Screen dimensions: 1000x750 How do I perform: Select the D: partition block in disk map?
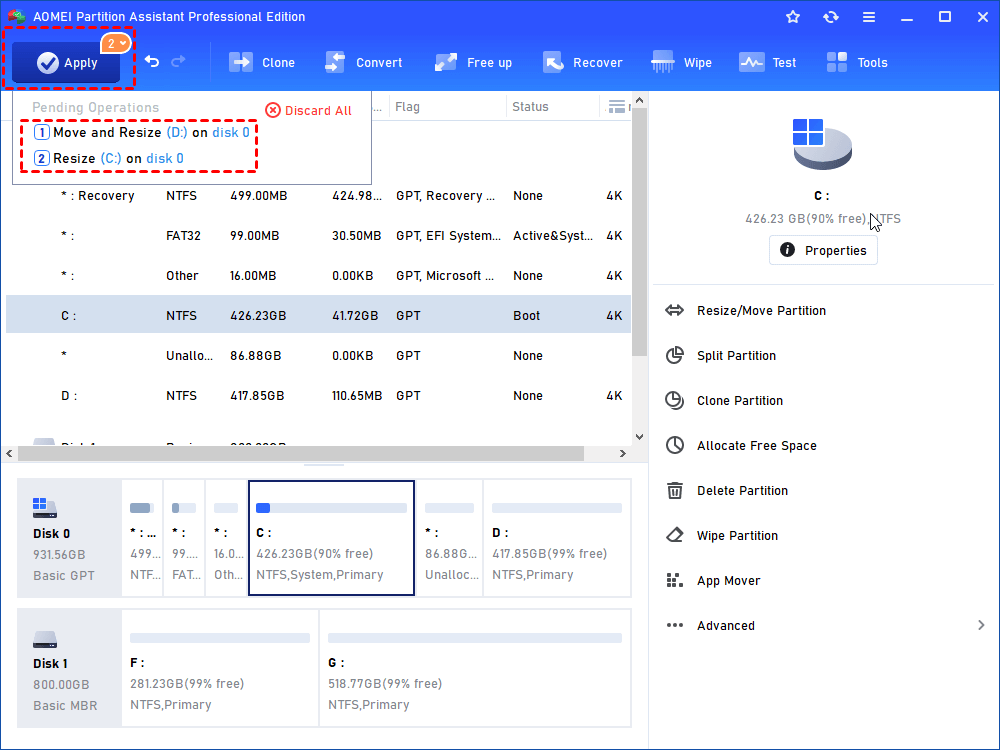[x=557, y=538]
